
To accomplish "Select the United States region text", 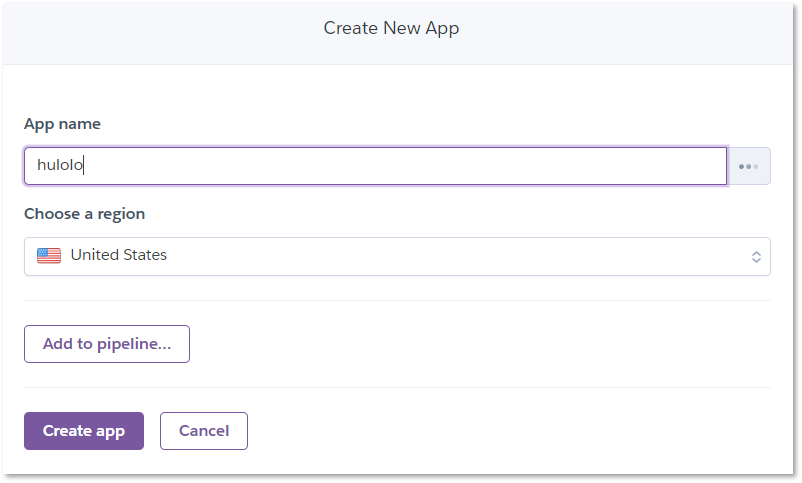I will pyautogui.click(x=118, y=255).
